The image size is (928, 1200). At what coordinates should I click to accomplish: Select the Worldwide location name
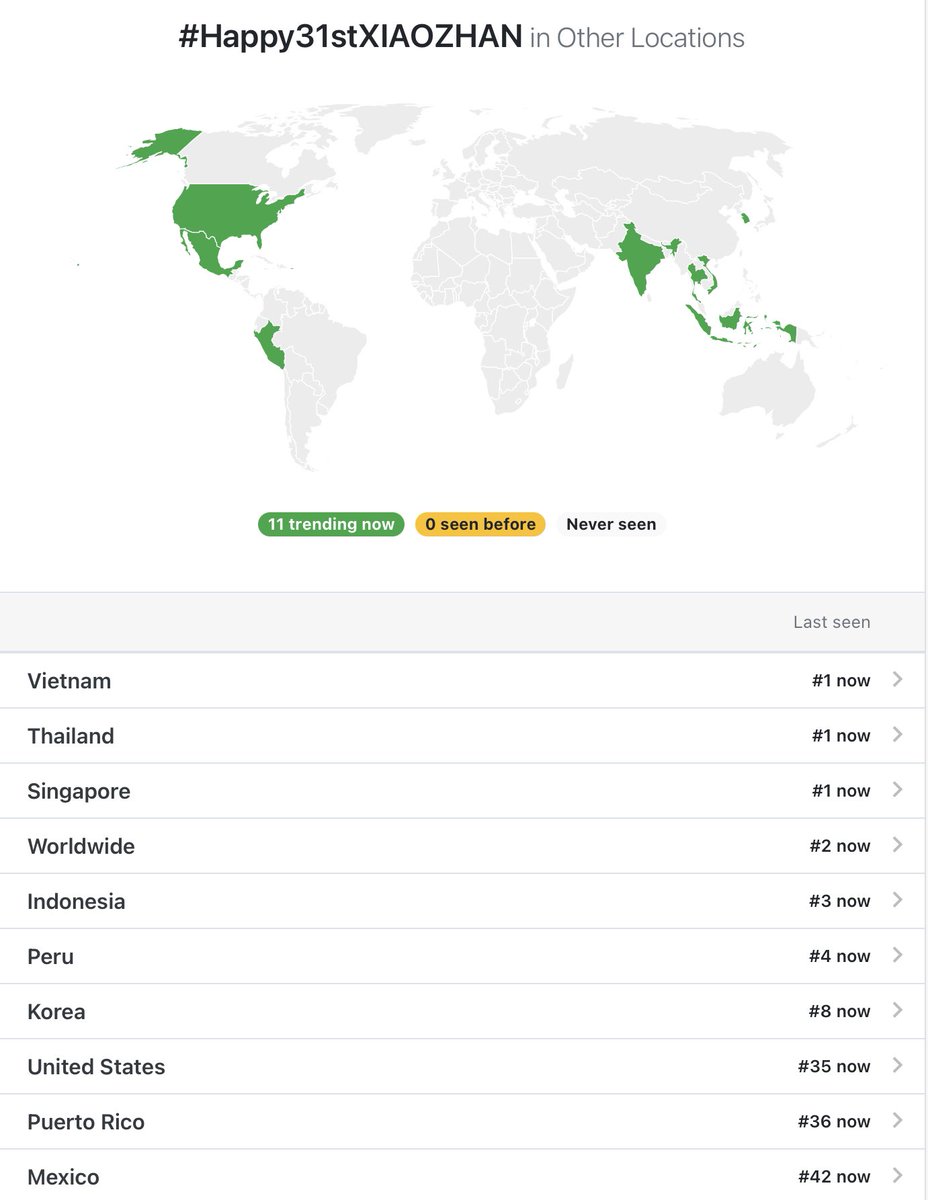tap(81, 846)
